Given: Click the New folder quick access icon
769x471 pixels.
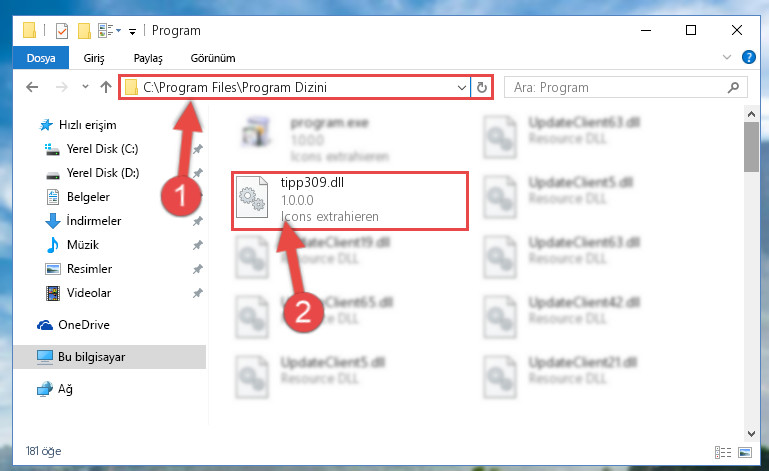Looking at the screenshot, I should point(84,31).
